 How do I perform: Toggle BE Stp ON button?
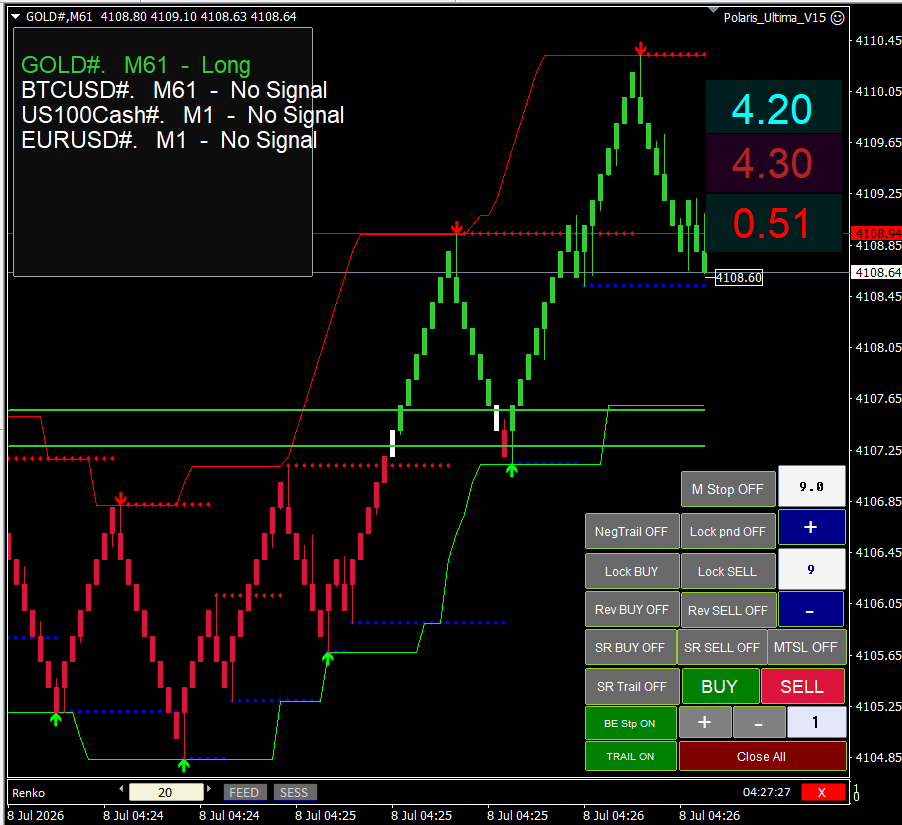tap(630, 723)
